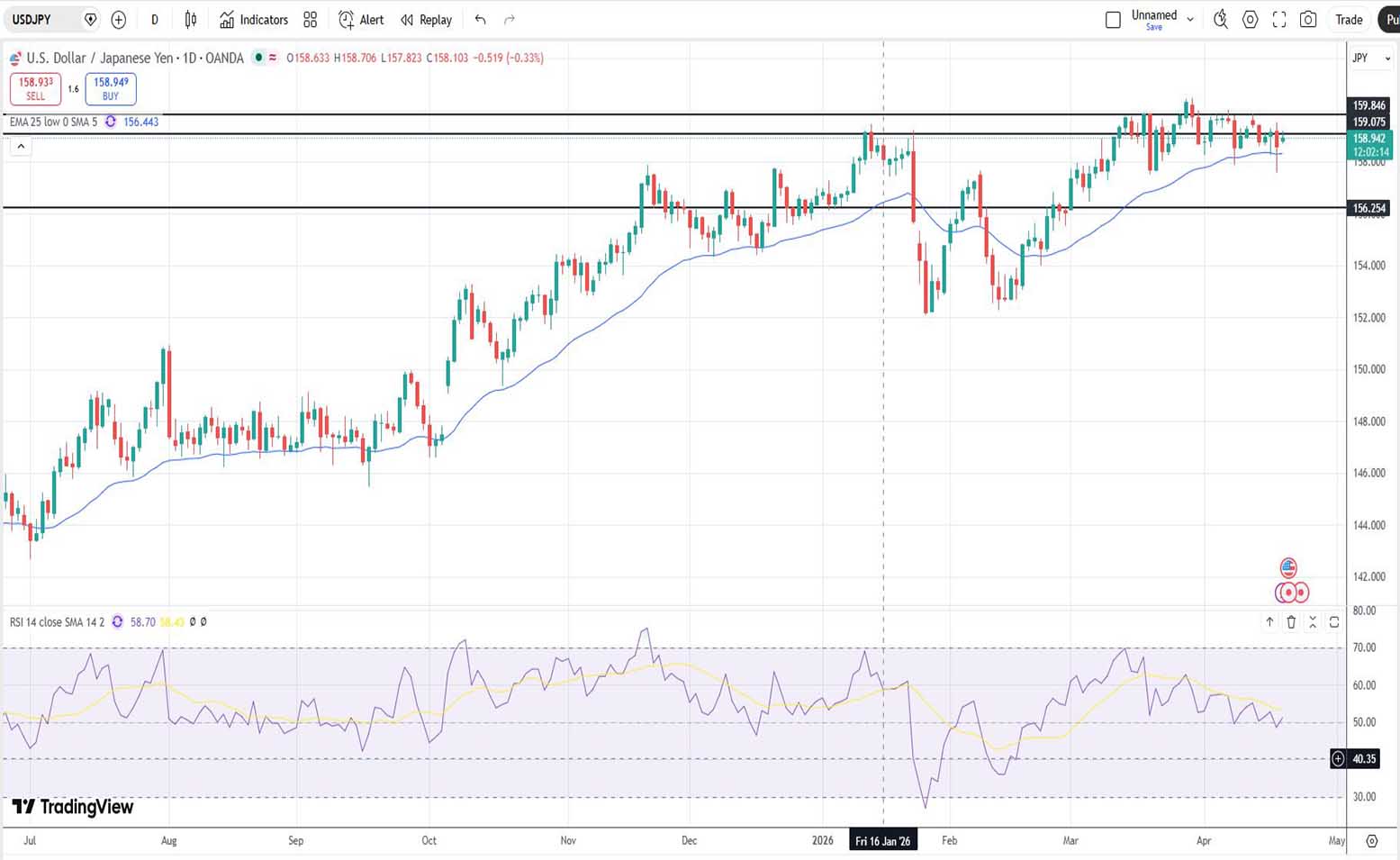Start bar Replay mode
The image size is (1400, 860).
[x=427, y=20]
